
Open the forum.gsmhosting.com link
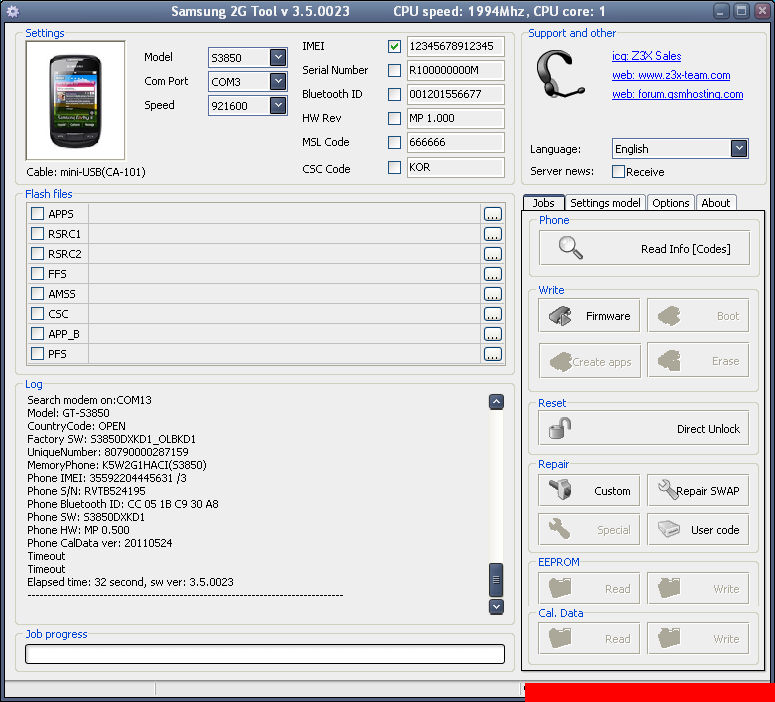[x=677, y=94]
